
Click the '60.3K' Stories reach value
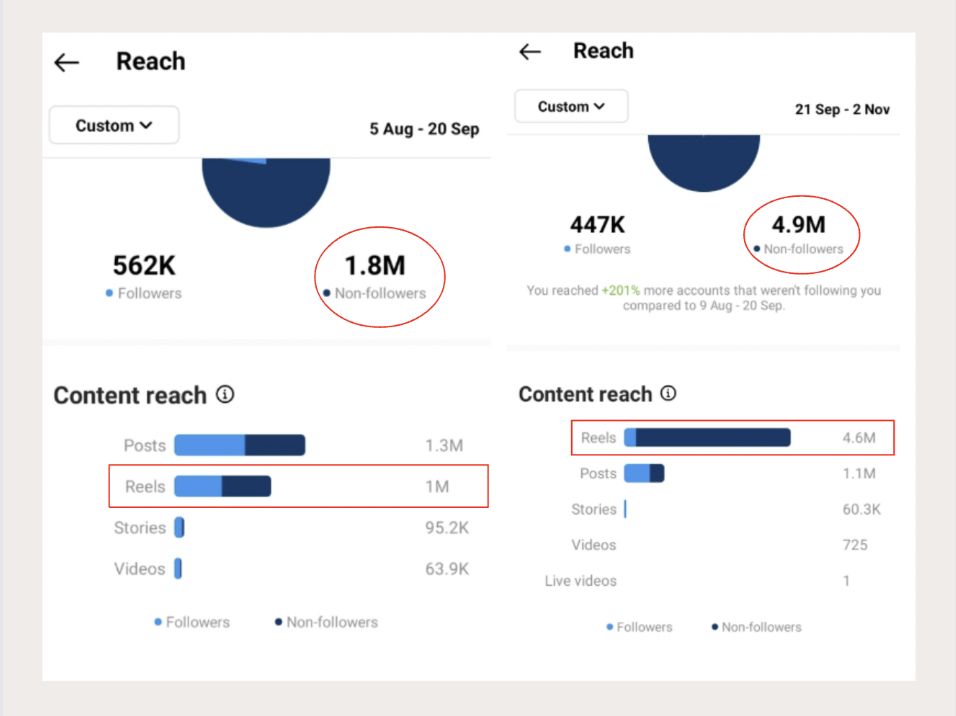click(x=861, y=509)
